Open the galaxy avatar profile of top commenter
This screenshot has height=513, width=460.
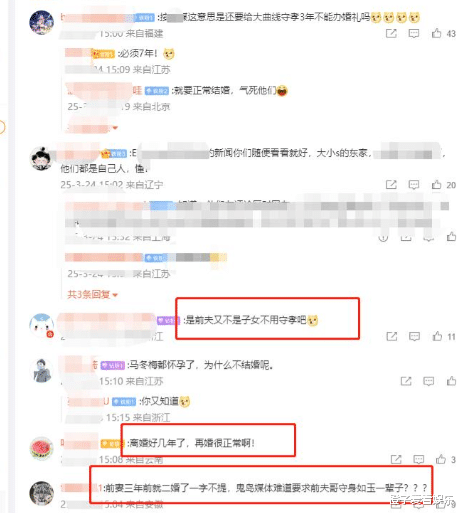tap(41, 22)
